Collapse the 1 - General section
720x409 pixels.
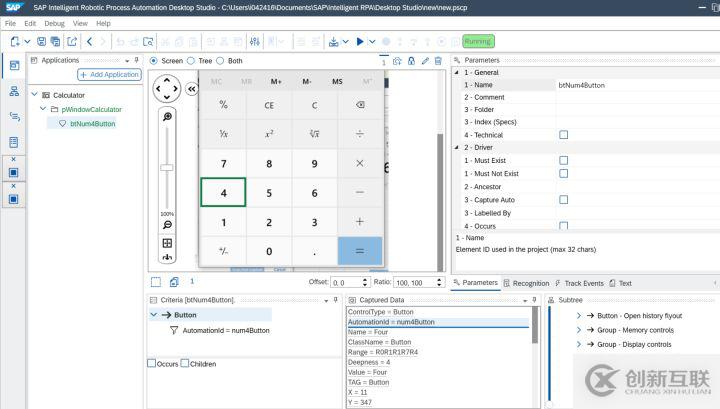click(x=456, y=73)
